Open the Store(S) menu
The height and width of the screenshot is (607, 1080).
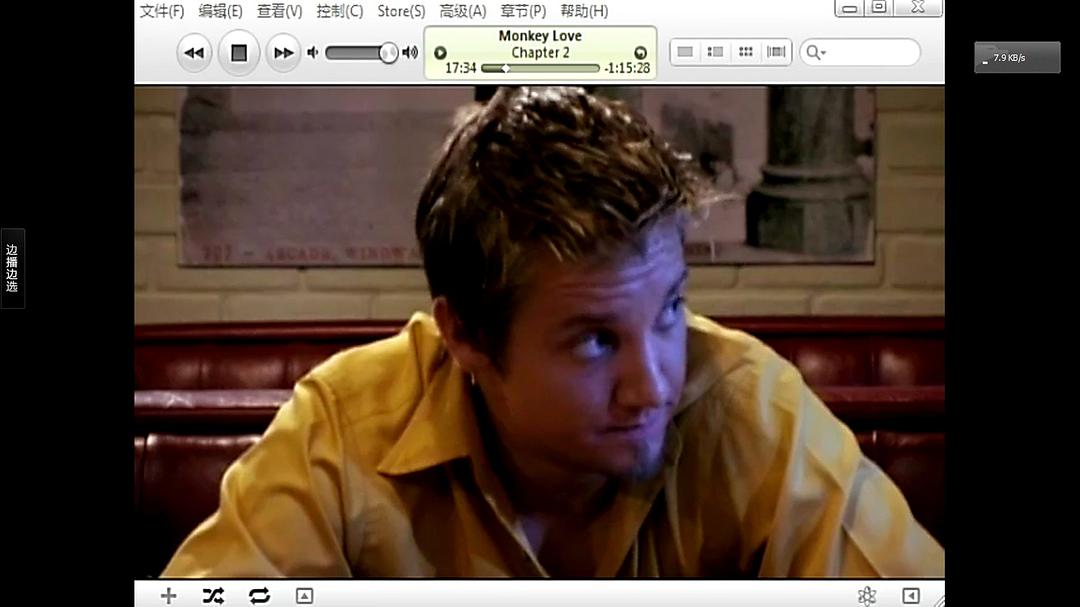(401, 11)
